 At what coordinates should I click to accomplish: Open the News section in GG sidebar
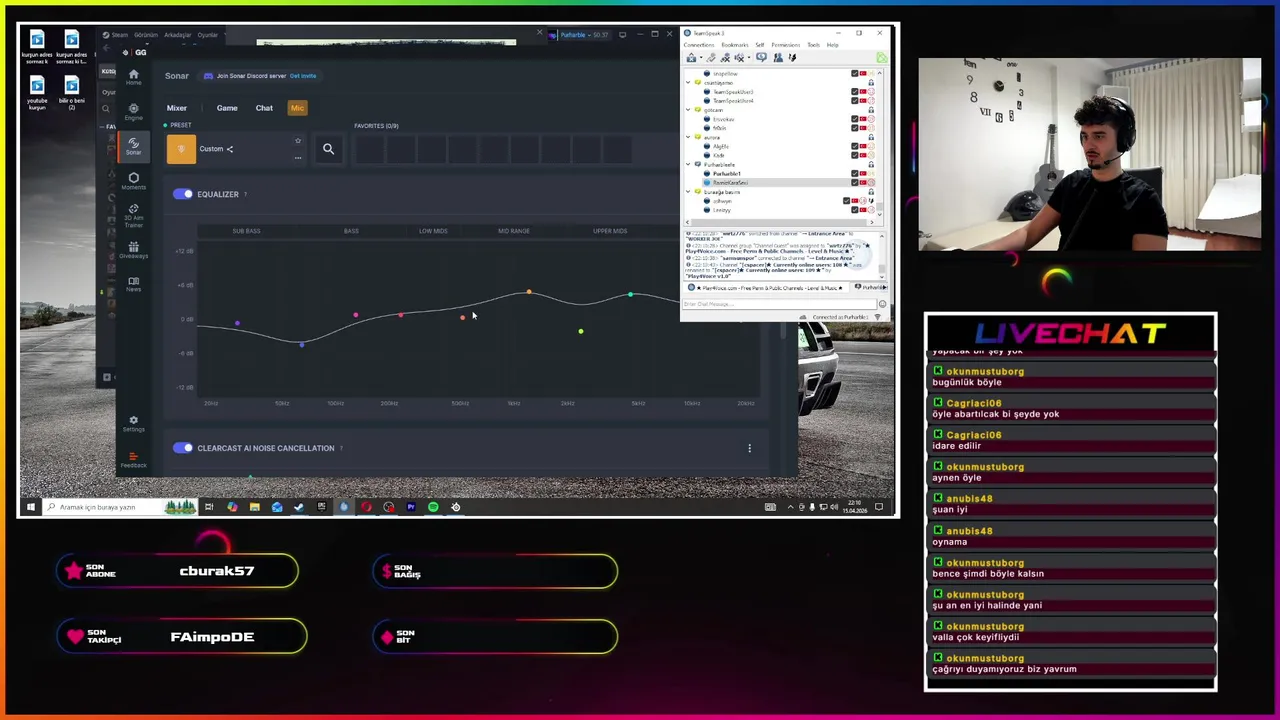(x=133, y=284)
